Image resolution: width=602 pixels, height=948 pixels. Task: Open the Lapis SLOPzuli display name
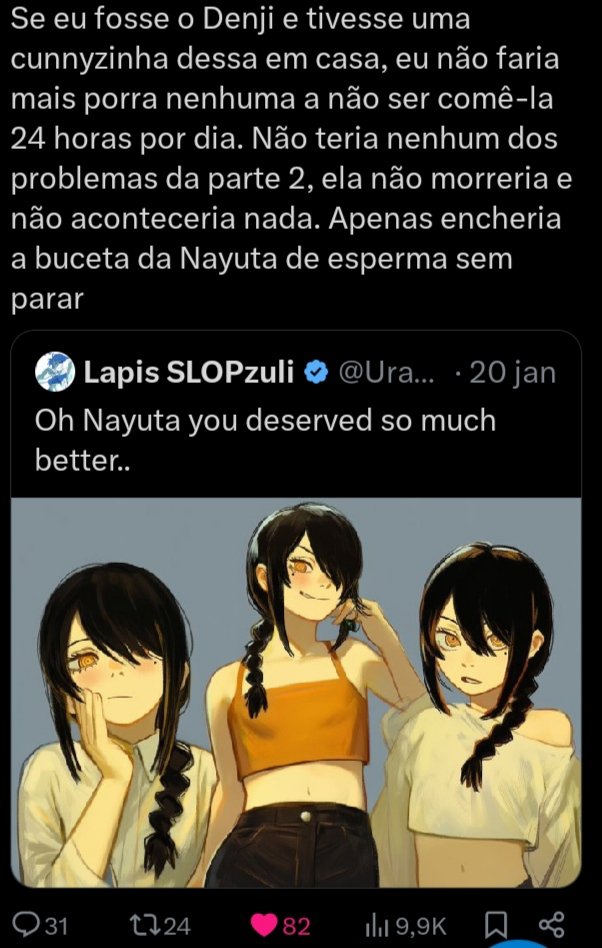tap(189, 373)
